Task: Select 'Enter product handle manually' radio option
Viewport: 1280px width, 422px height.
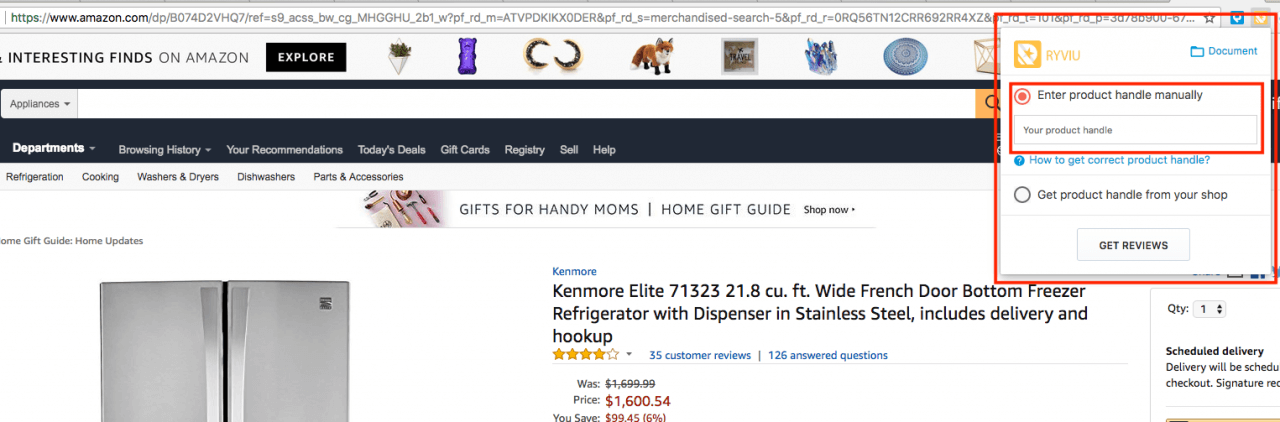Action: (1023, 96)
